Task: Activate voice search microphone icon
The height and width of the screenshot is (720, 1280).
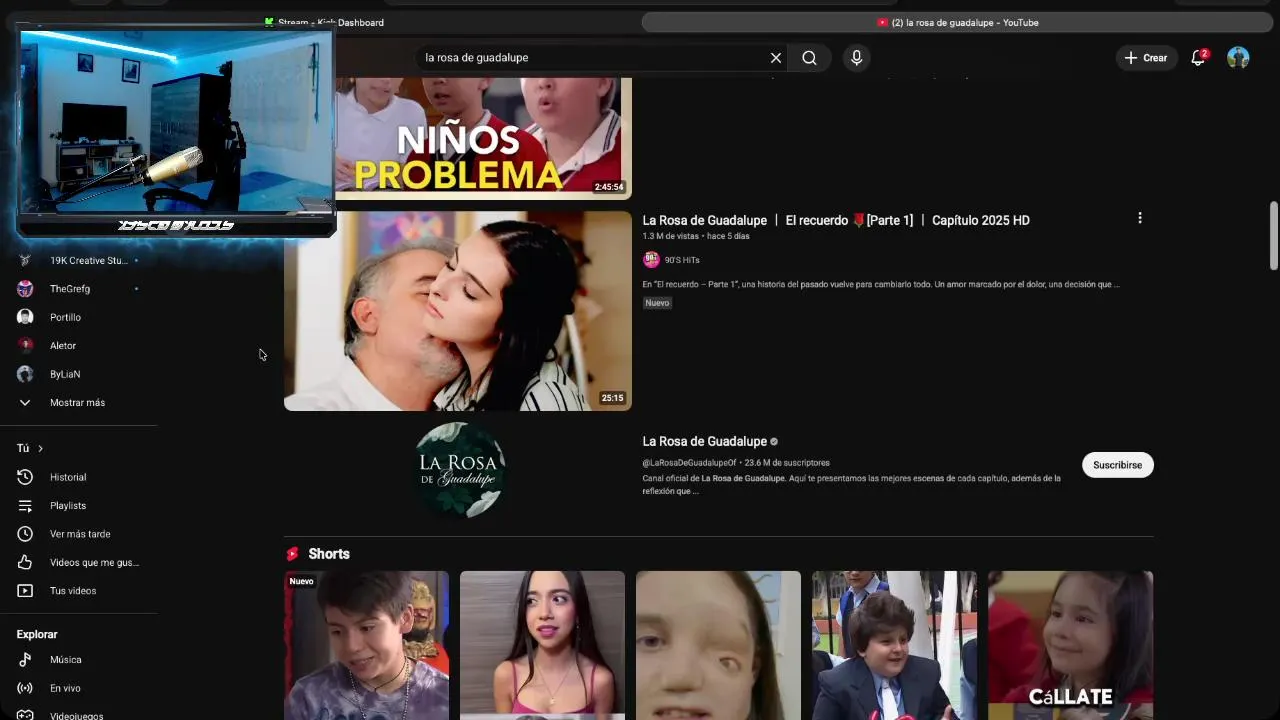Action: [x=856, y=58]
